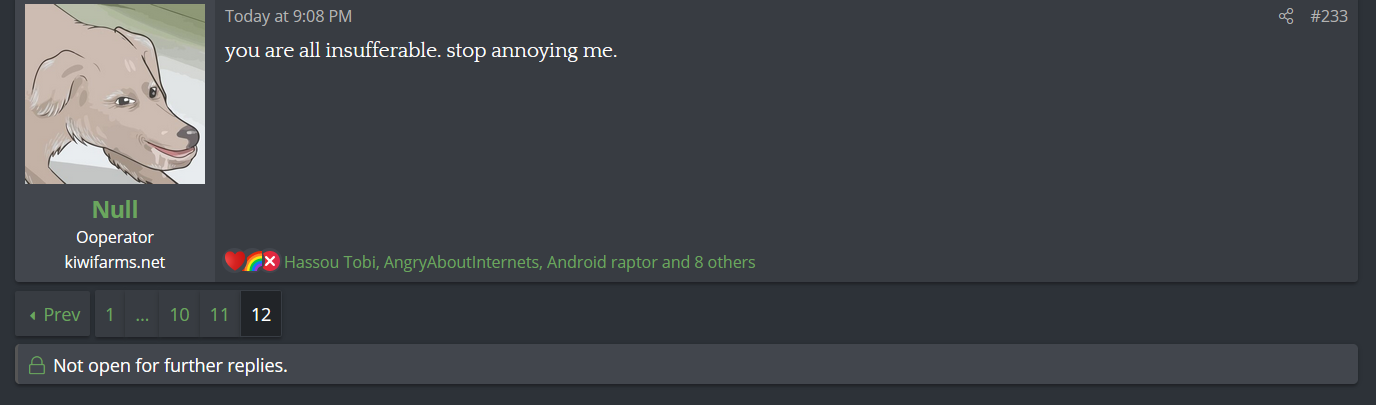Click the padlock icon in the locked notice
Screen dimensions: 1376x405
(x=37, y=366)
